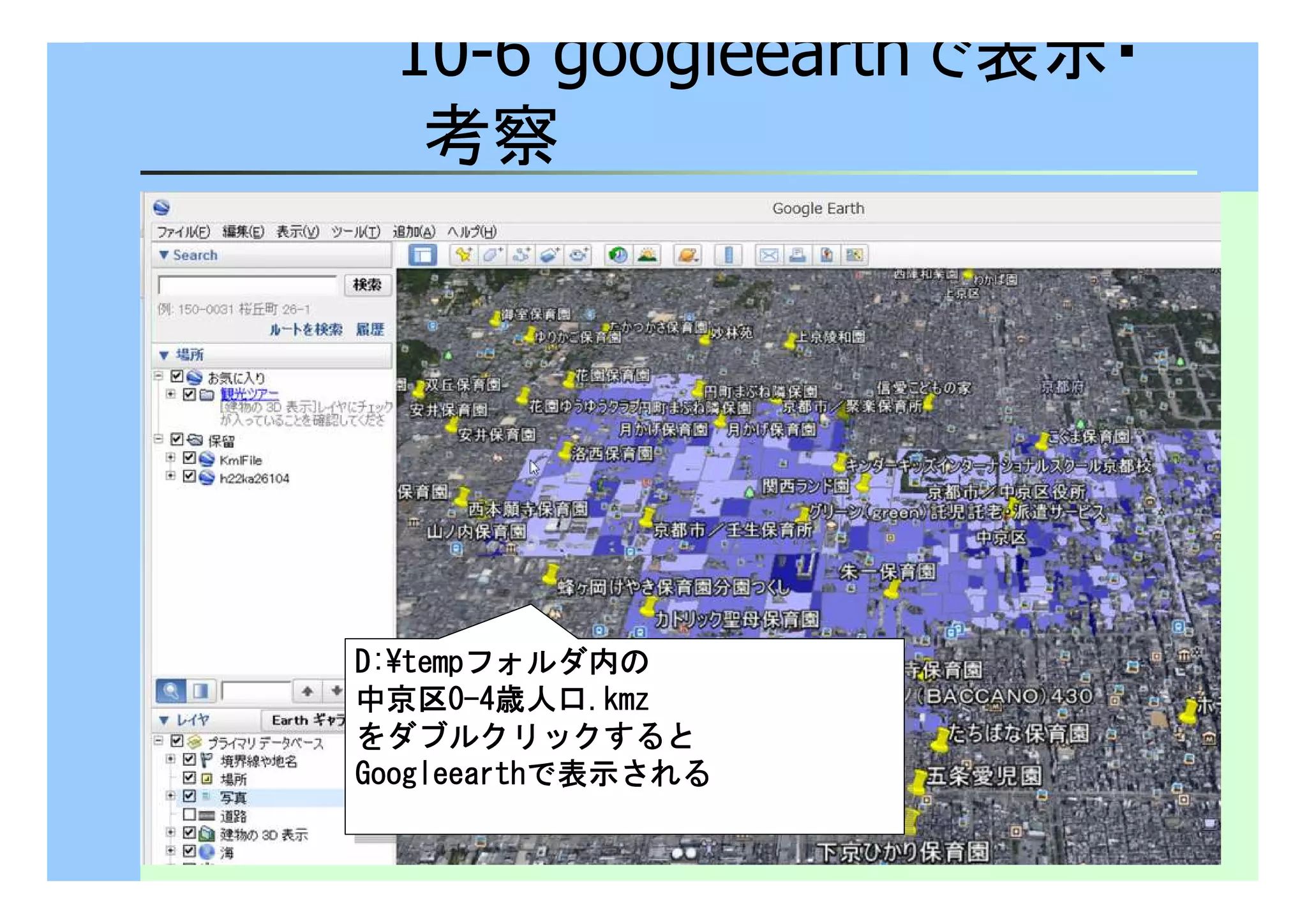Image resolution: width=1307 pixels, height=924 pixels.
Task: Open the 追加(A) menu
Action: pos(414,232)
